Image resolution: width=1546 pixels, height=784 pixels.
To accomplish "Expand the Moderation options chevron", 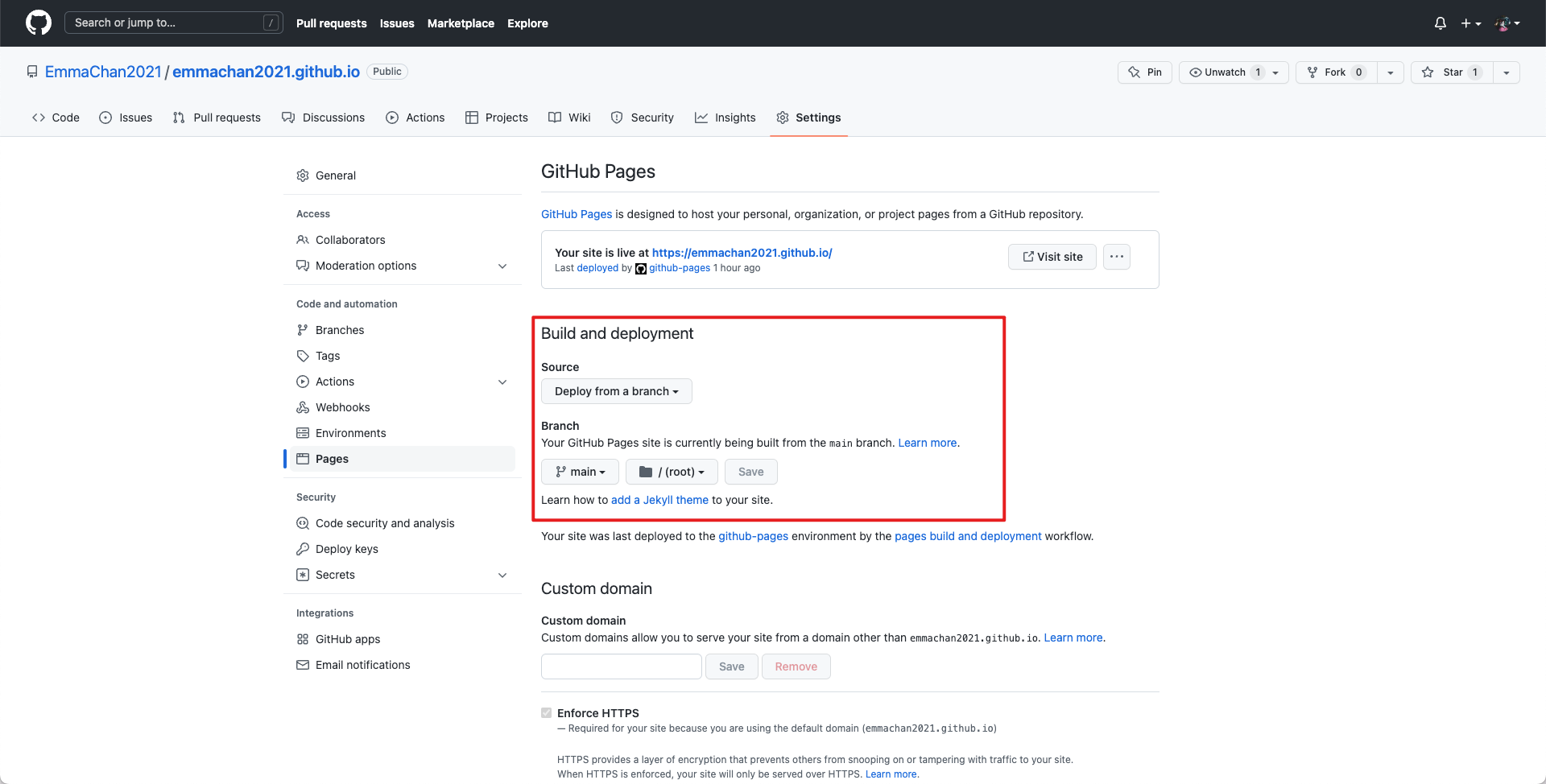I will point(502,266).
